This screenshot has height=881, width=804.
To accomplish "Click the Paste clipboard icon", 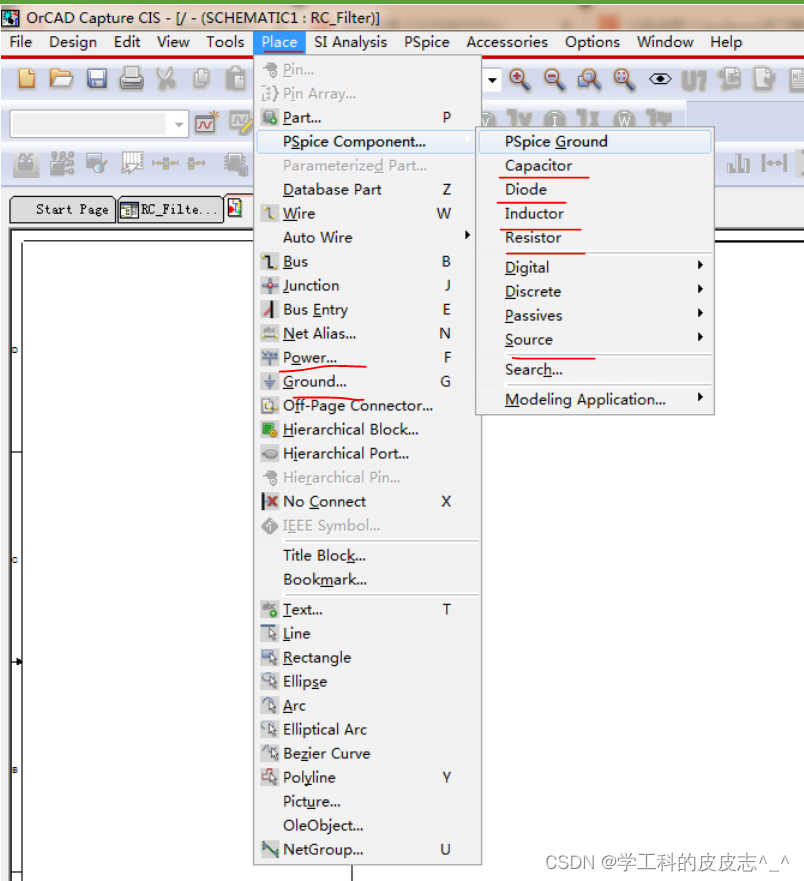I will click(236, 79).
